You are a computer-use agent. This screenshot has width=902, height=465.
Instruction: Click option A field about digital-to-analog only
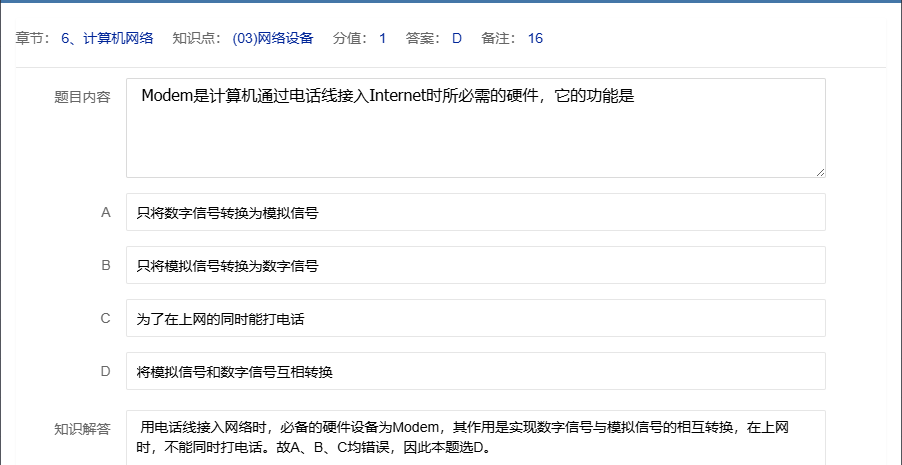pos(475,212)
